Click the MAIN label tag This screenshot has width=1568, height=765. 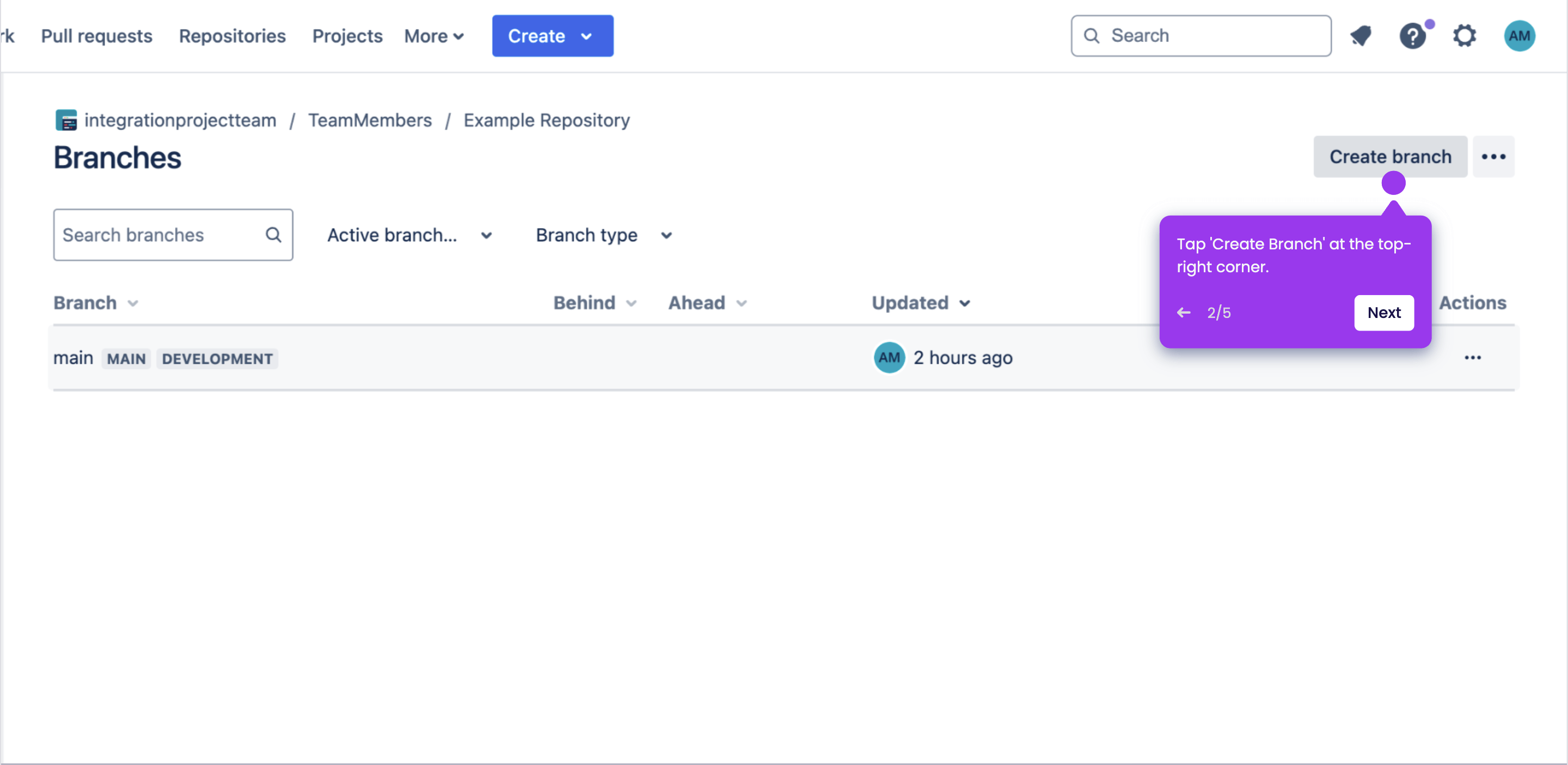pyautogui.click(x=126, y=359)
